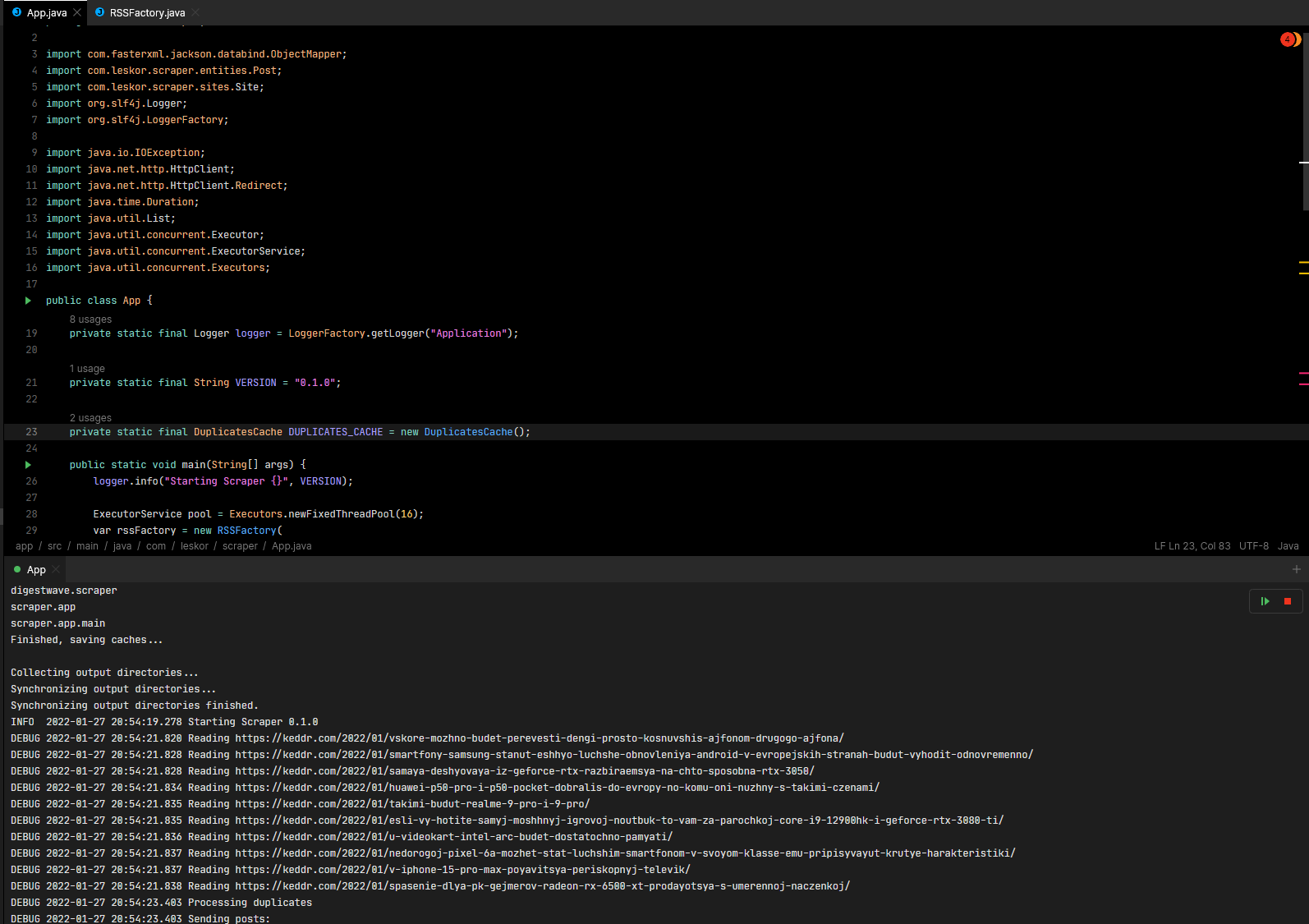Click the 'leskor' breadcrumb segment

tap(195, 546)
